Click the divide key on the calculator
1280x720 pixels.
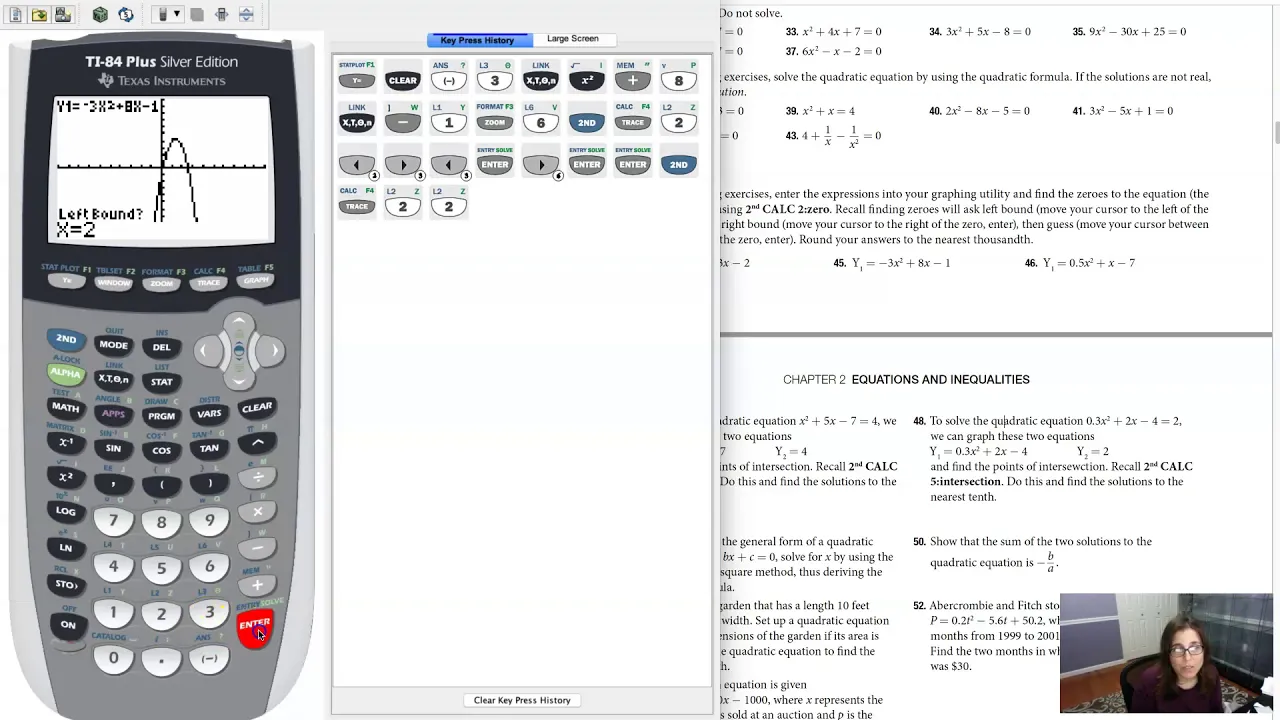[257, 477]
